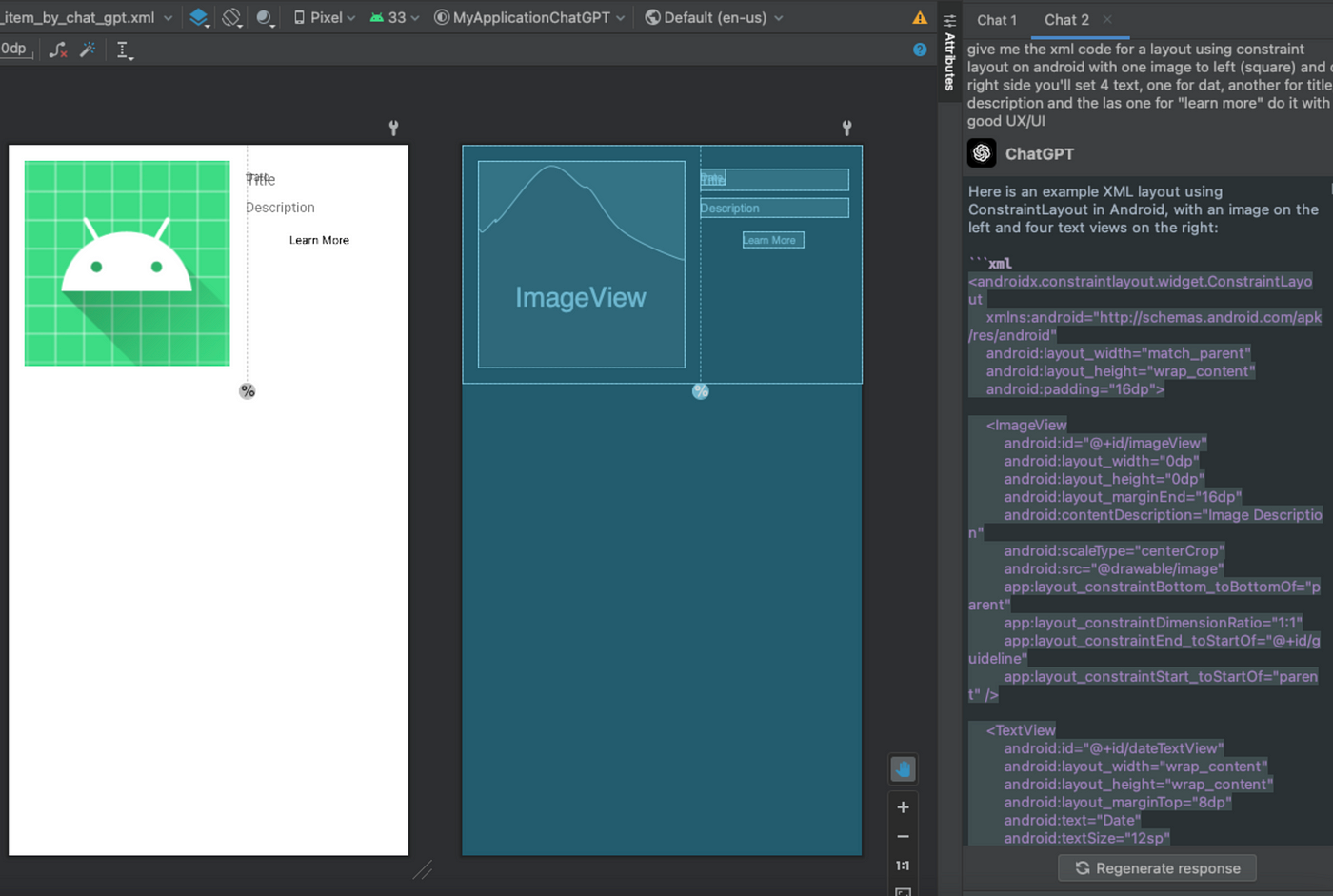Click the Attributes panel sliders icon
Screen dimensions: 1333x896
click(x=949, y=20)
